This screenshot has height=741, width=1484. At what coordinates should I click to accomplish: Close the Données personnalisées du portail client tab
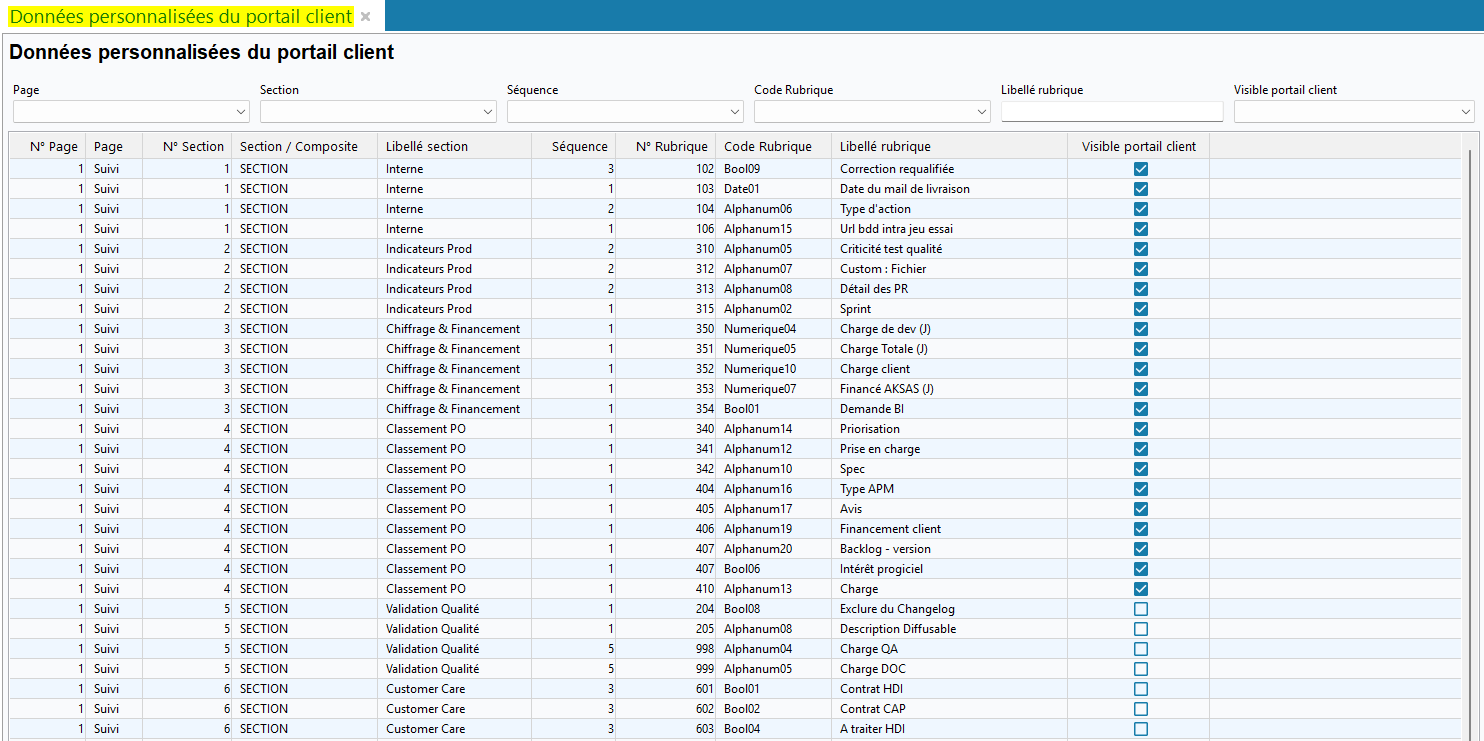click(x=366, y=17)
